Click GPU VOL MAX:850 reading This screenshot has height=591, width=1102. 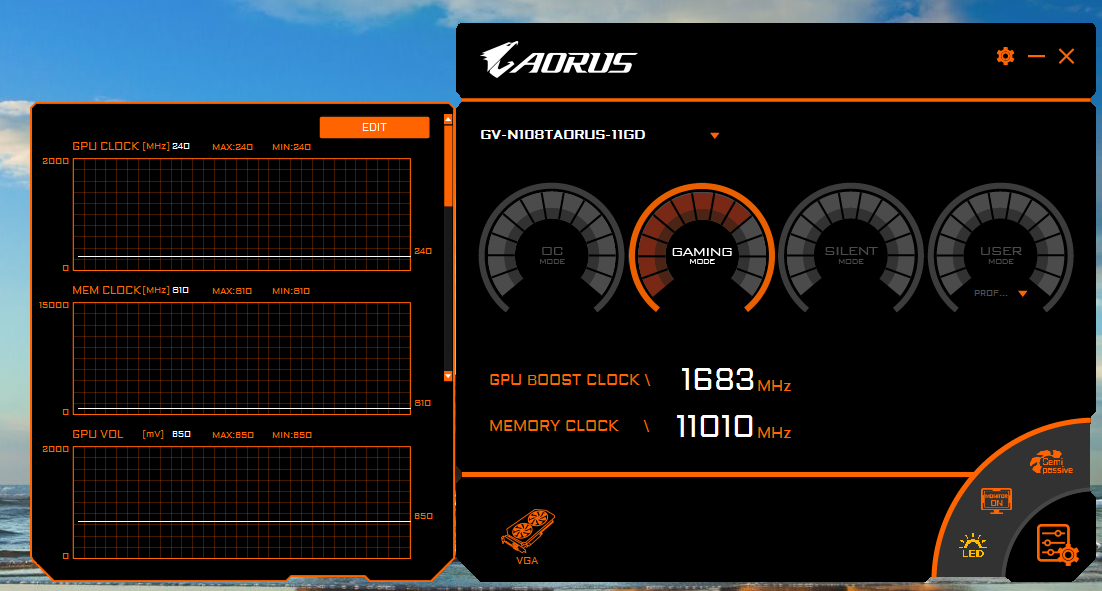pyautogui.click(x=233, y=435)
